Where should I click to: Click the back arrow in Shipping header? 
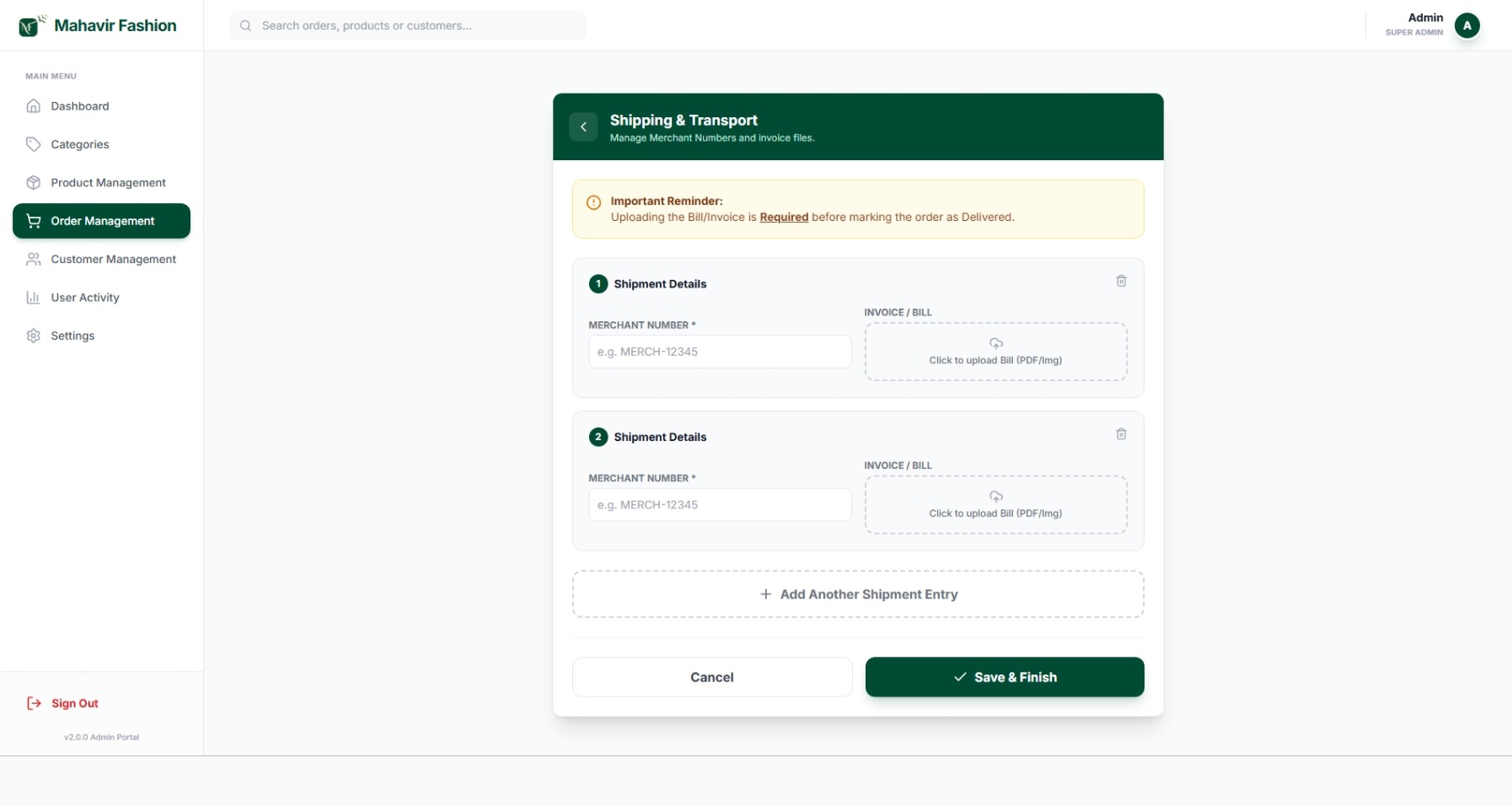[x=583, y=126]
